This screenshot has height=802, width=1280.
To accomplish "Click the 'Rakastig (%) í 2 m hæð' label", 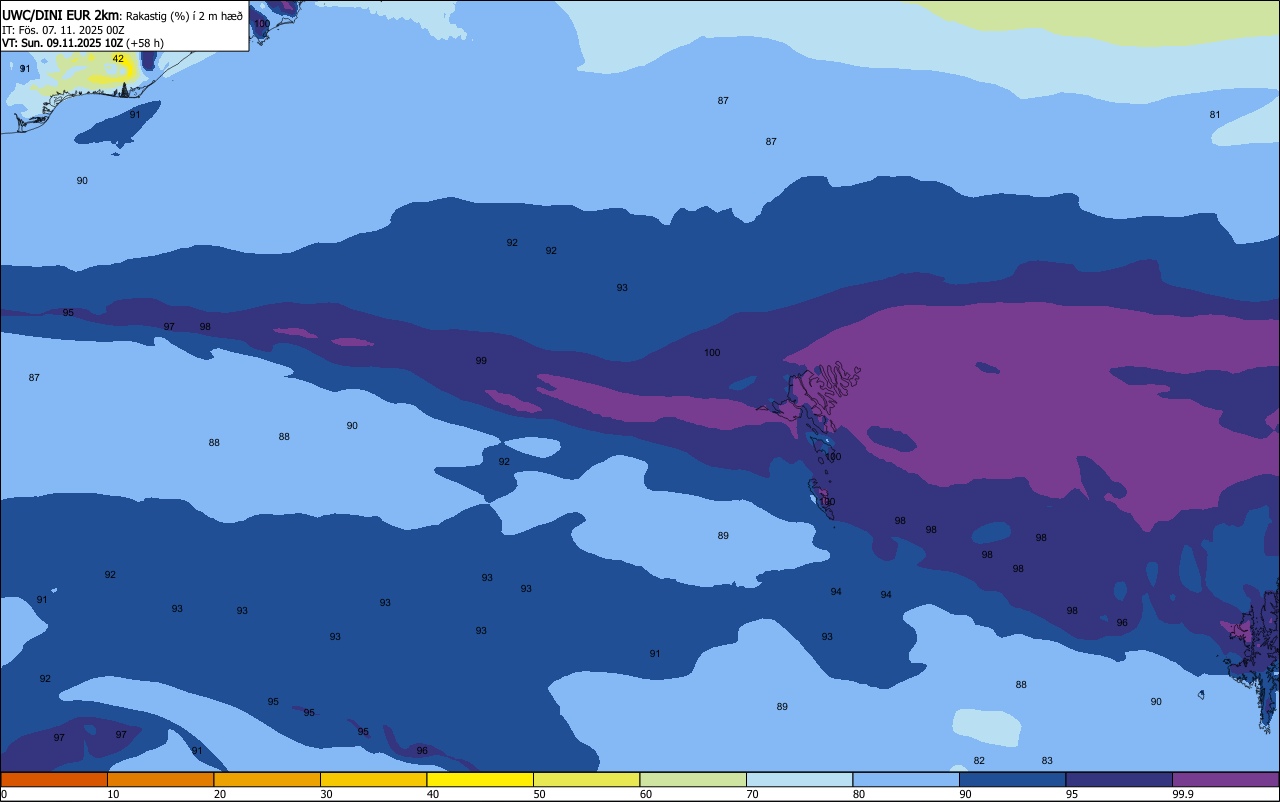I will pos(184,16).
